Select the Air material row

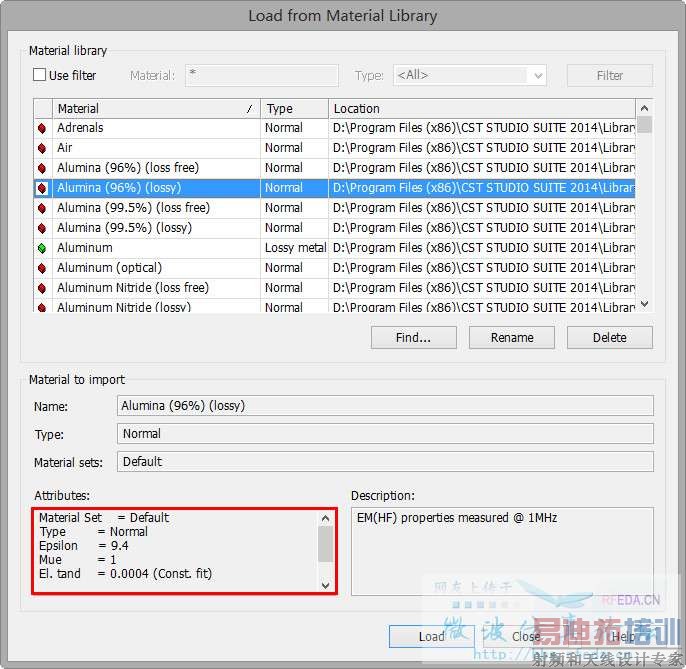coord(334,148)
